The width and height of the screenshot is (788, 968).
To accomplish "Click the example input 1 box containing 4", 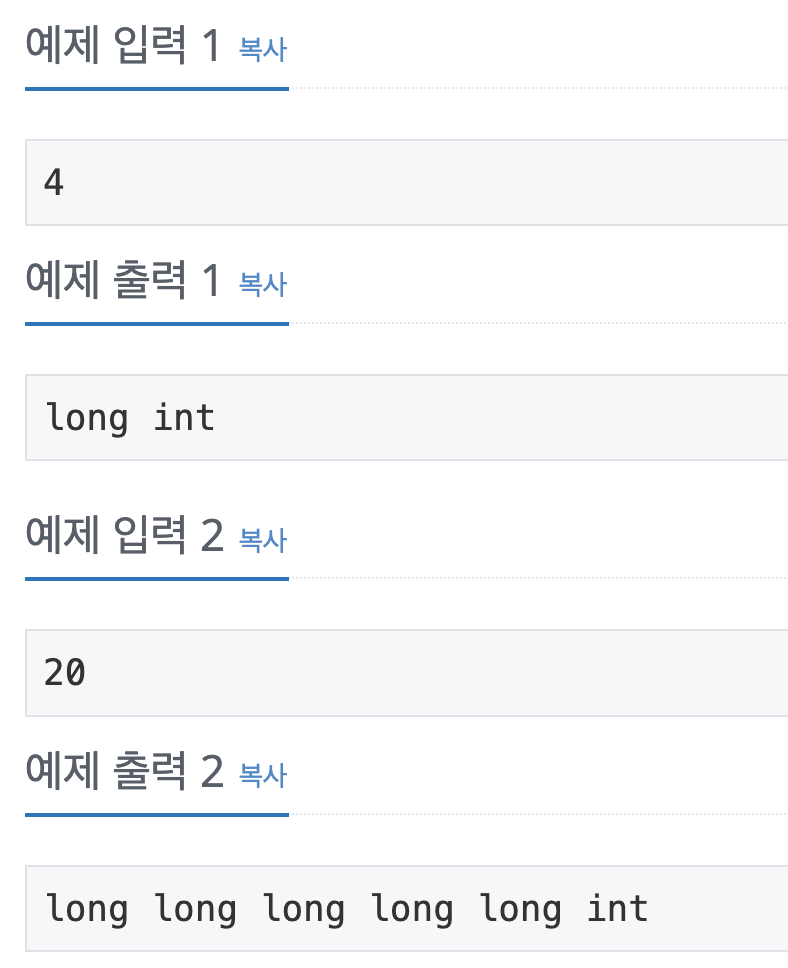I will pos(406,183).
